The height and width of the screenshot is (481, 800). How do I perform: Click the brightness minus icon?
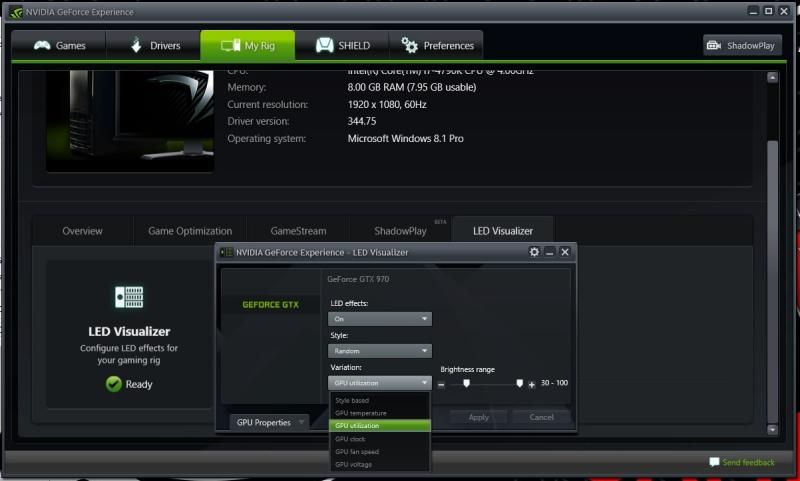pyautogui.click(x=441, y=385)
